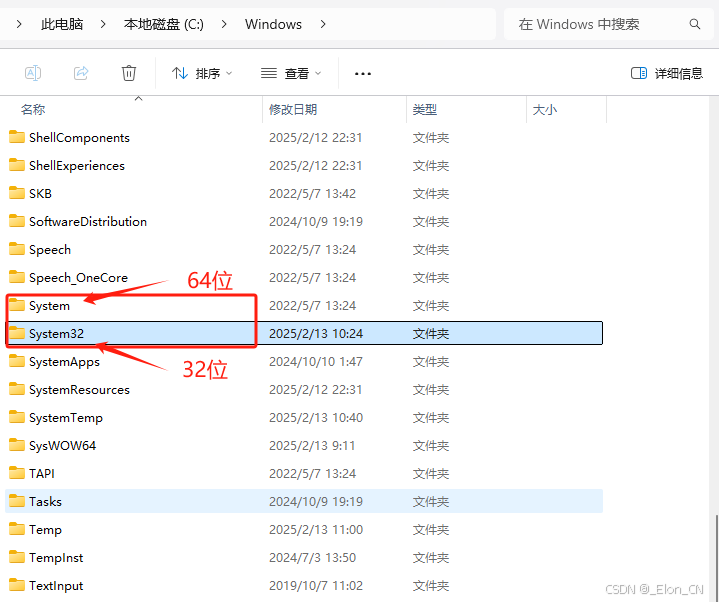Click the Share icon in the toolbar
Screen dimensions: 719x602
point(81,73)
